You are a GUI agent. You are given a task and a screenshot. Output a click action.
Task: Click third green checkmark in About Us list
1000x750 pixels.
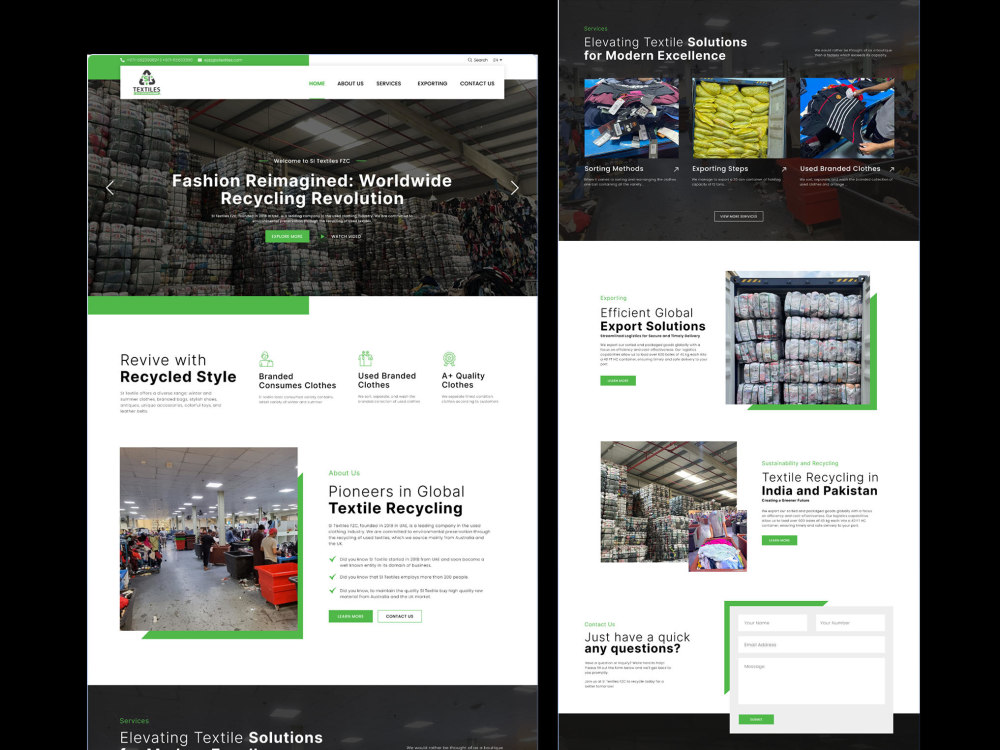click(332, 591)
